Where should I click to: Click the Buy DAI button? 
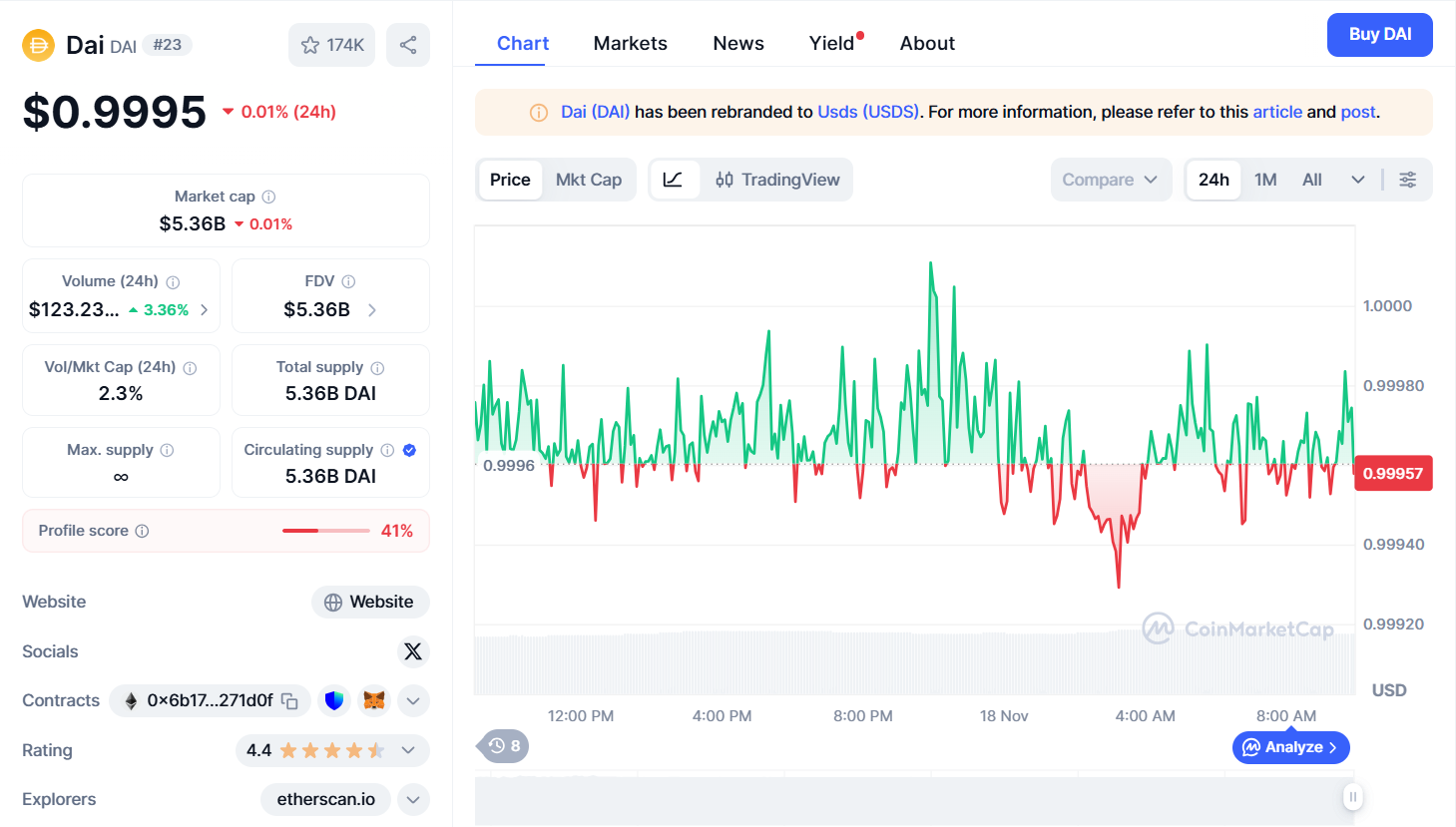(x=1379, y=35)
